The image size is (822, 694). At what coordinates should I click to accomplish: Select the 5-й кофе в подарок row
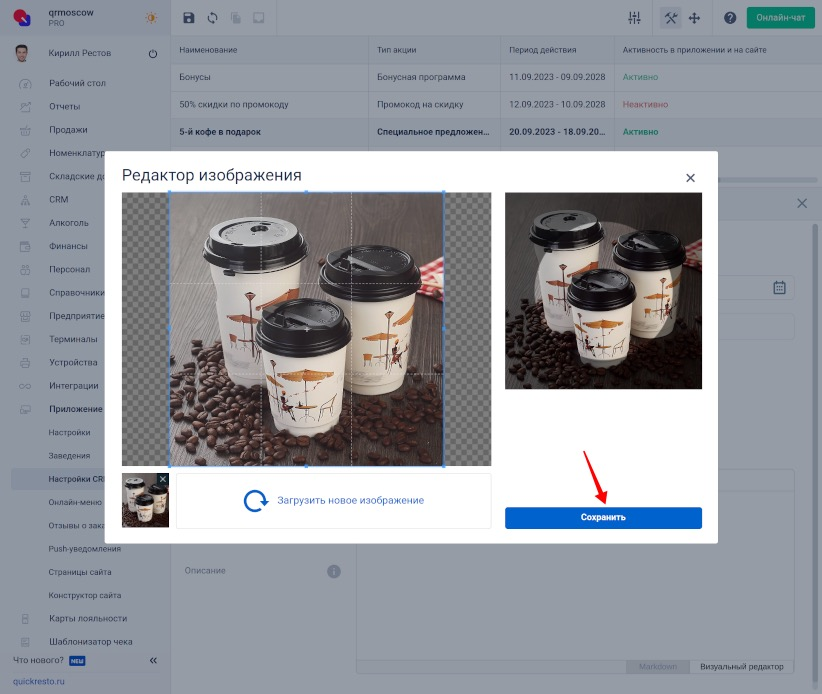pos(496,132)
